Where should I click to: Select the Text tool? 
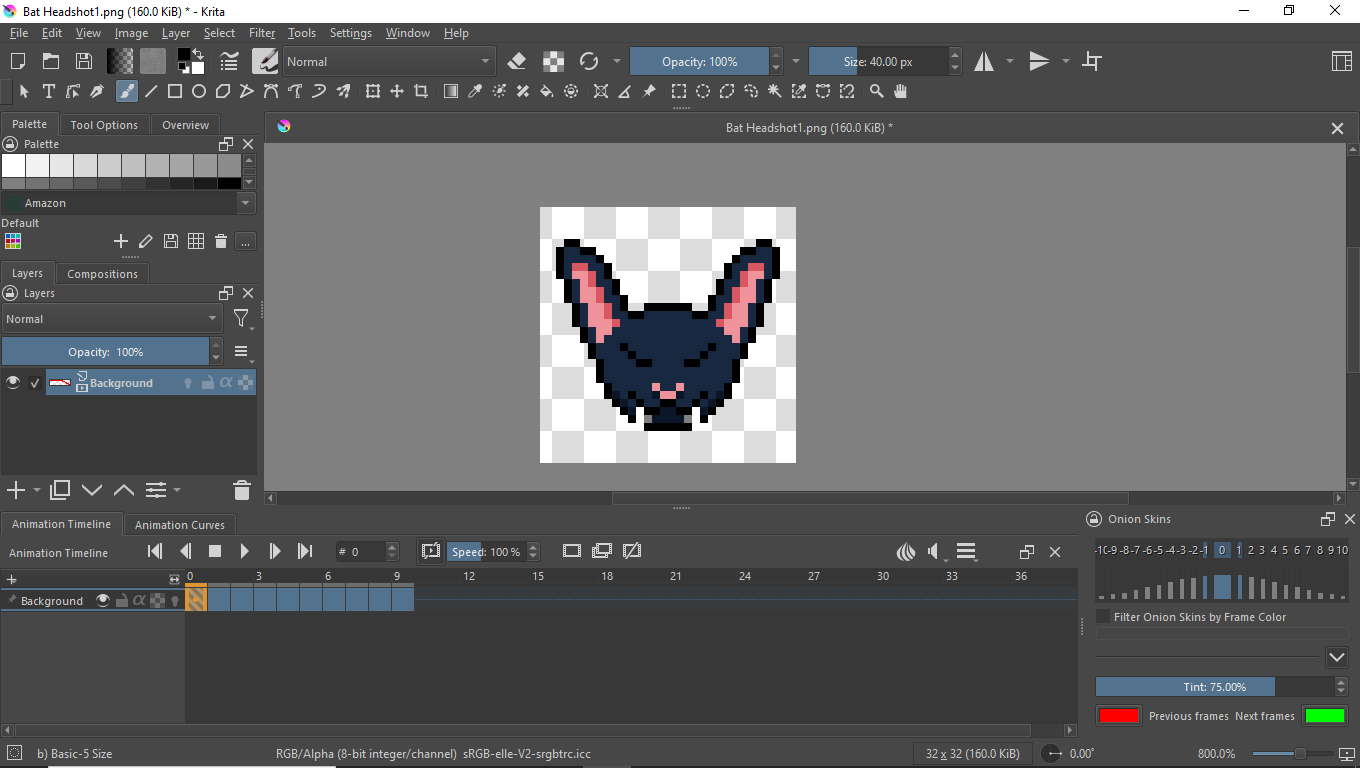tap(48, 92)
